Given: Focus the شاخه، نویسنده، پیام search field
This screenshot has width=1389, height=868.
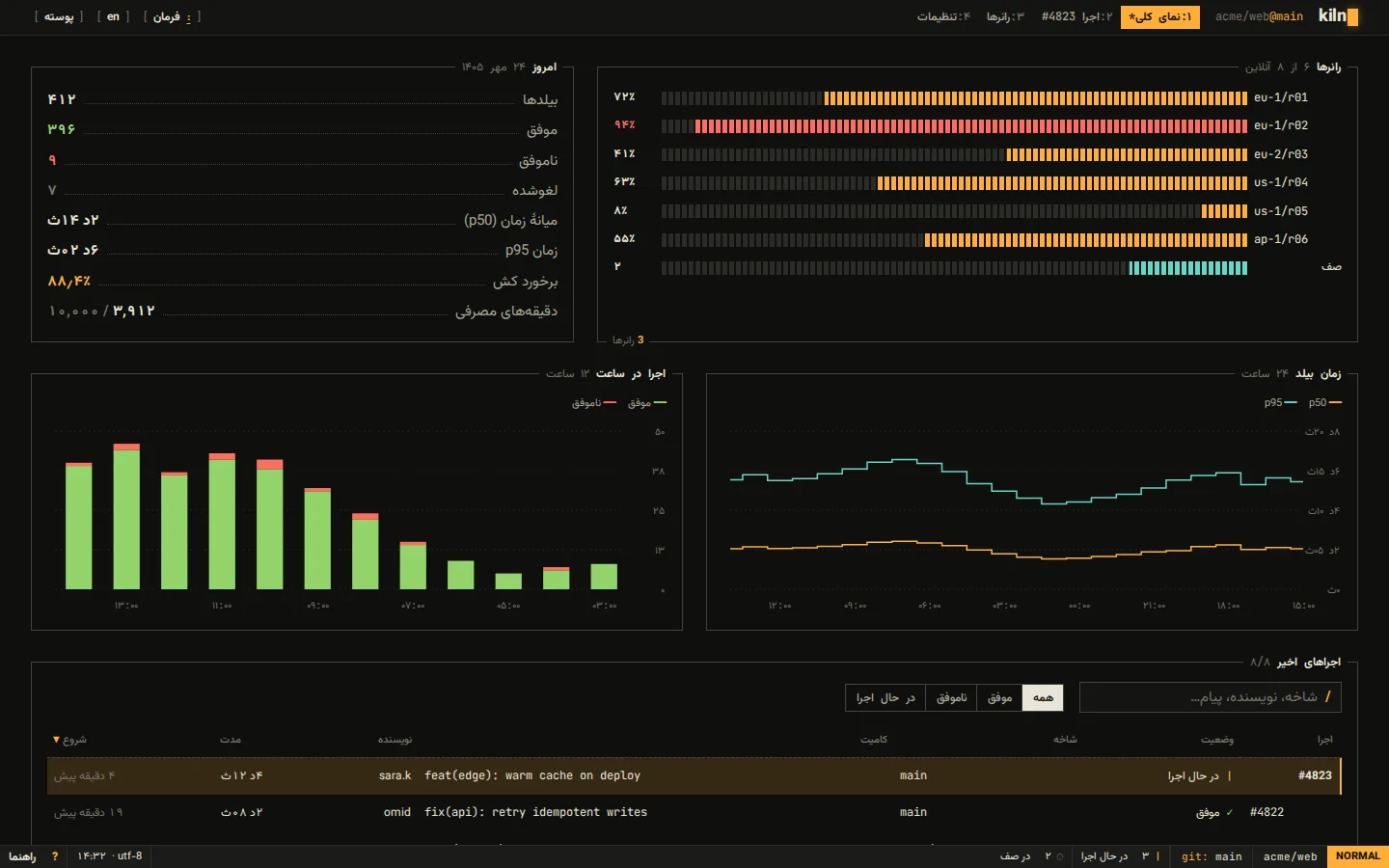Looking at the screenshot, I should click(1211, 697).
